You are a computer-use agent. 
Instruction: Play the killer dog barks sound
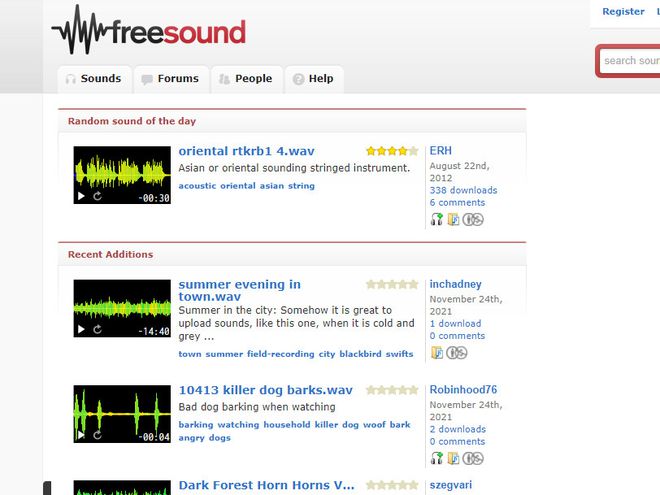pyautogui.click(x=81, y=435)
